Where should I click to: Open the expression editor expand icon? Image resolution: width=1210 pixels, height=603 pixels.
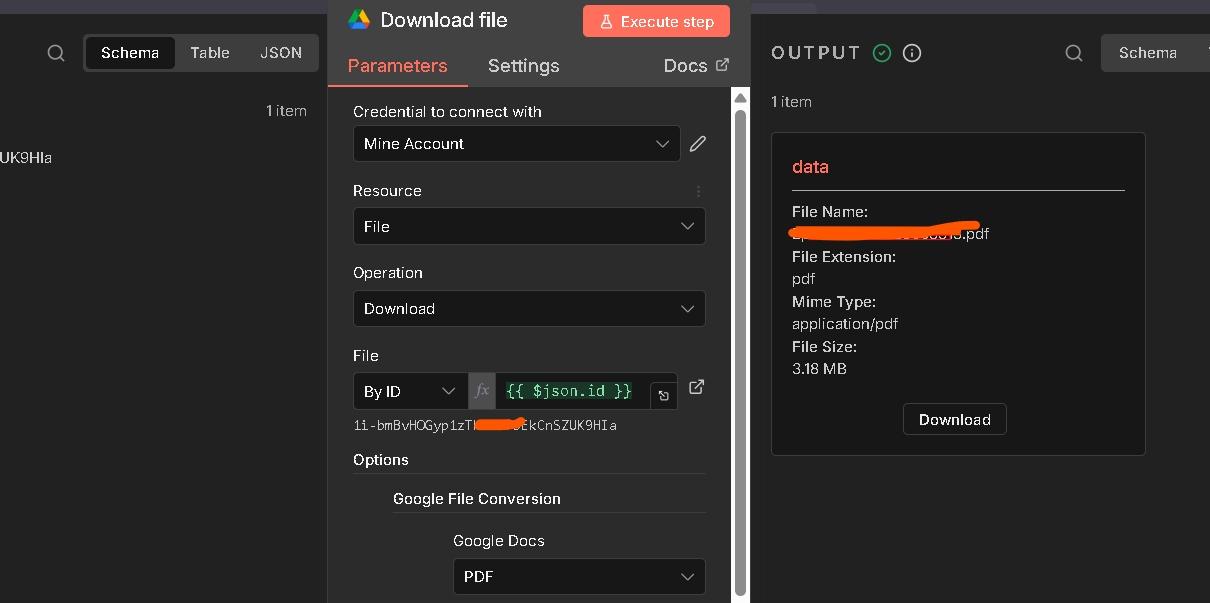pos(664,396)
